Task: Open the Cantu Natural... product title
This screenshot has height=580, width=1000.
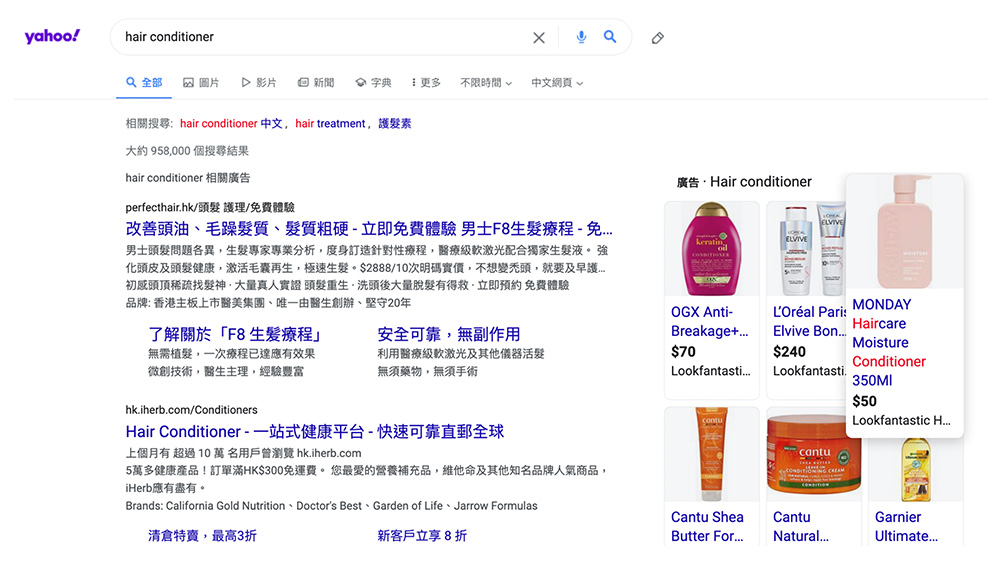Action: point(800,526)
